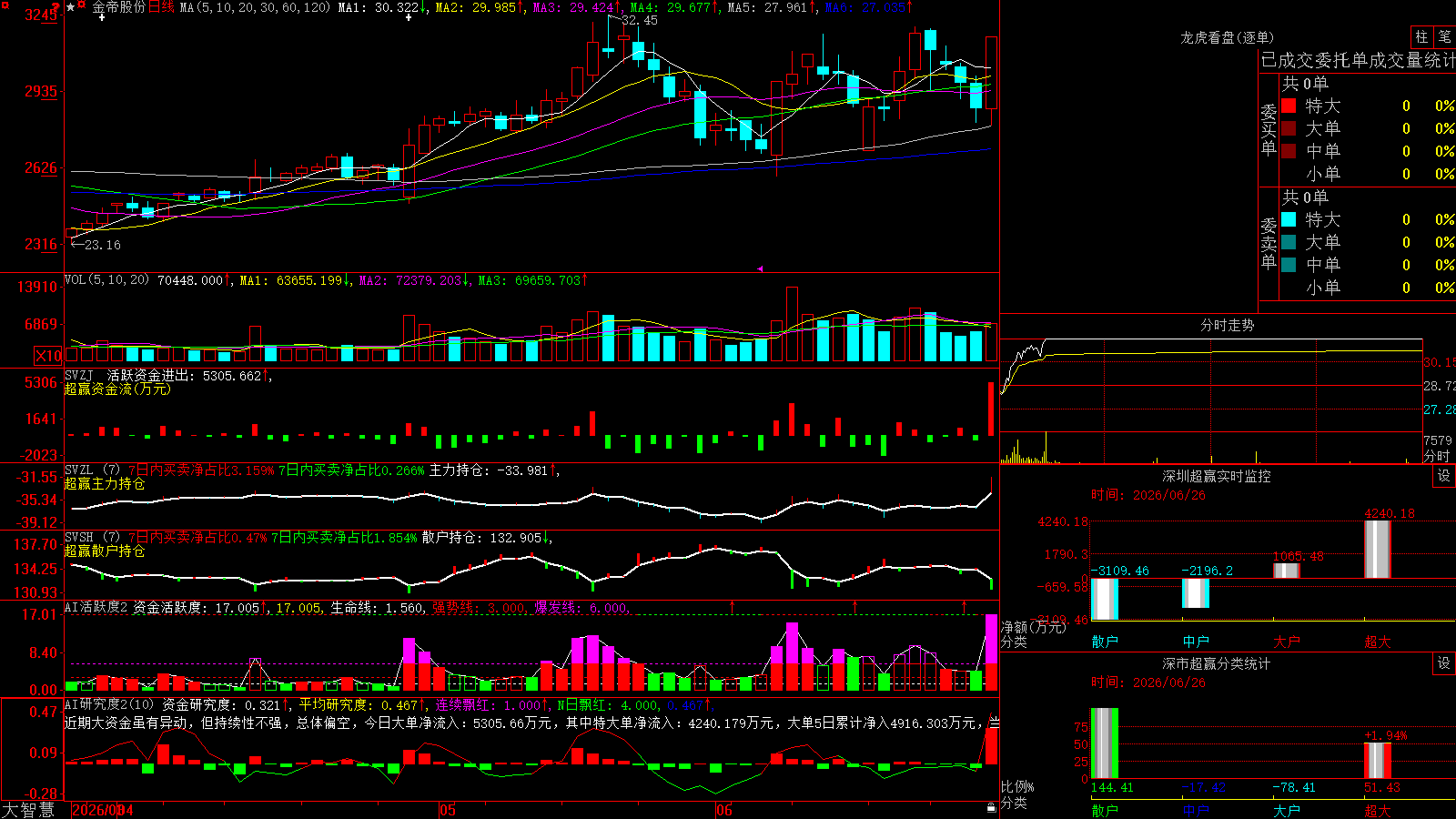Click the MA6: 27.035 value
Screen dimensions: 1456x819
[869, 7]
